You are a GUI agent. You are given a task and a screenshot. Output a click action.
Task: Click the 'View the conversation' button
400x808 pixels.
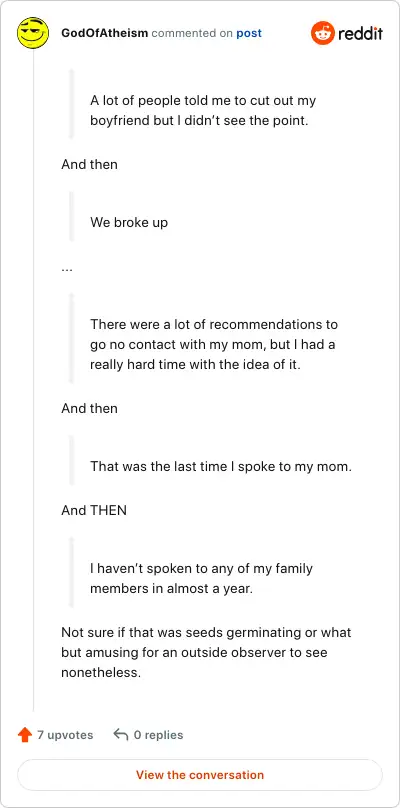click(x=200, y=775)
